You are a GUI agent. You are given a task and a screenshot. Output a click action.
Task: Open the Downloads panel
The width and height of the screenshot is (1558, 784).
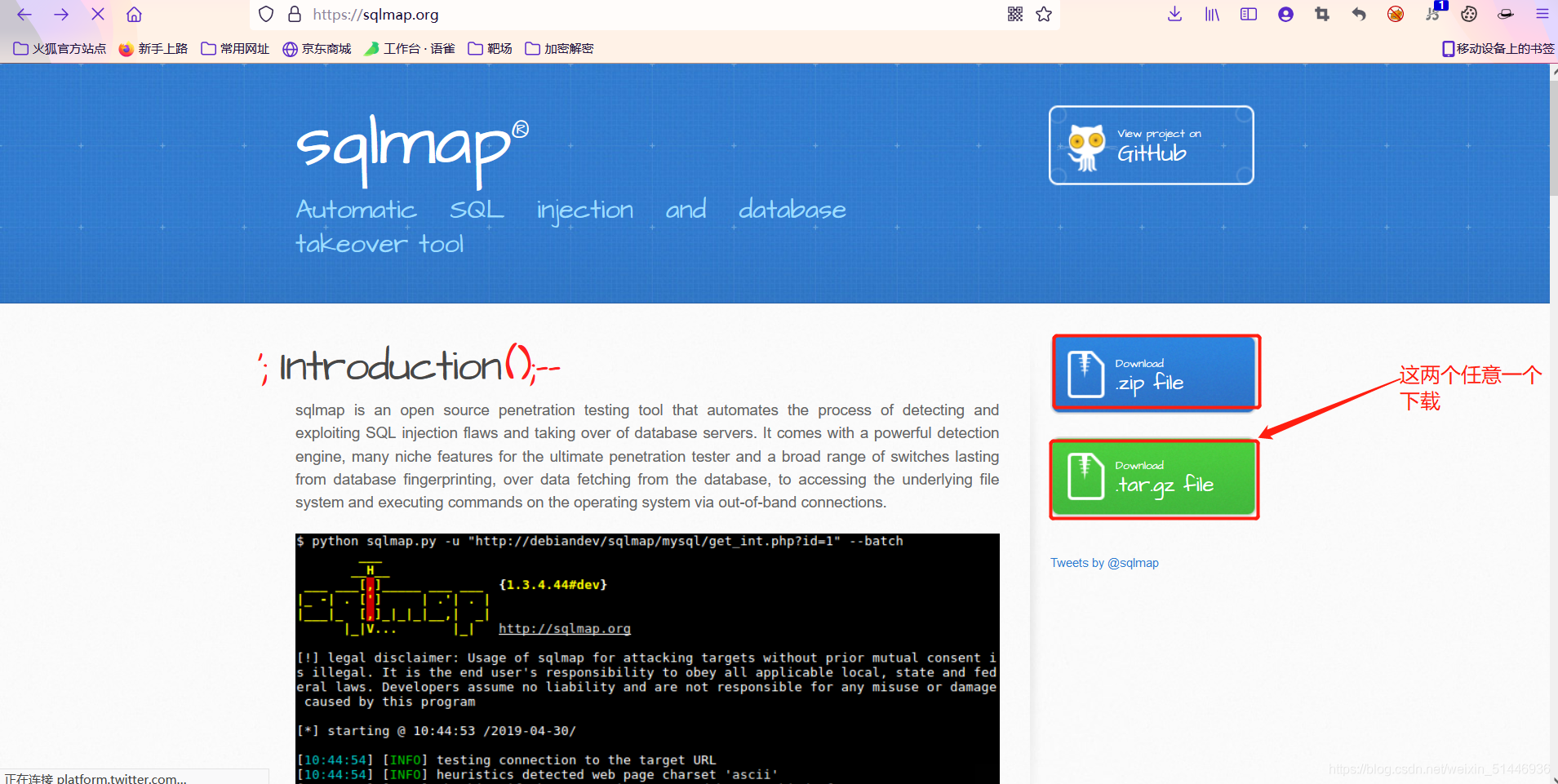pos(1174,14)
